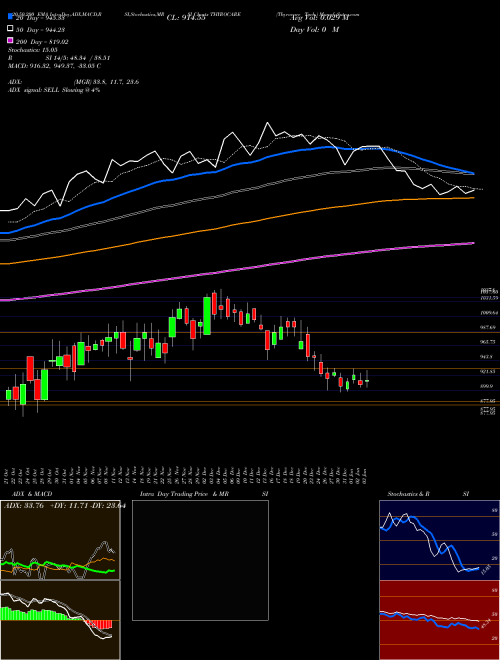This screenshot has width=500, height=660.
Task: Select the '200 Day - 819.02' legend label
Action: coord(42,42)
